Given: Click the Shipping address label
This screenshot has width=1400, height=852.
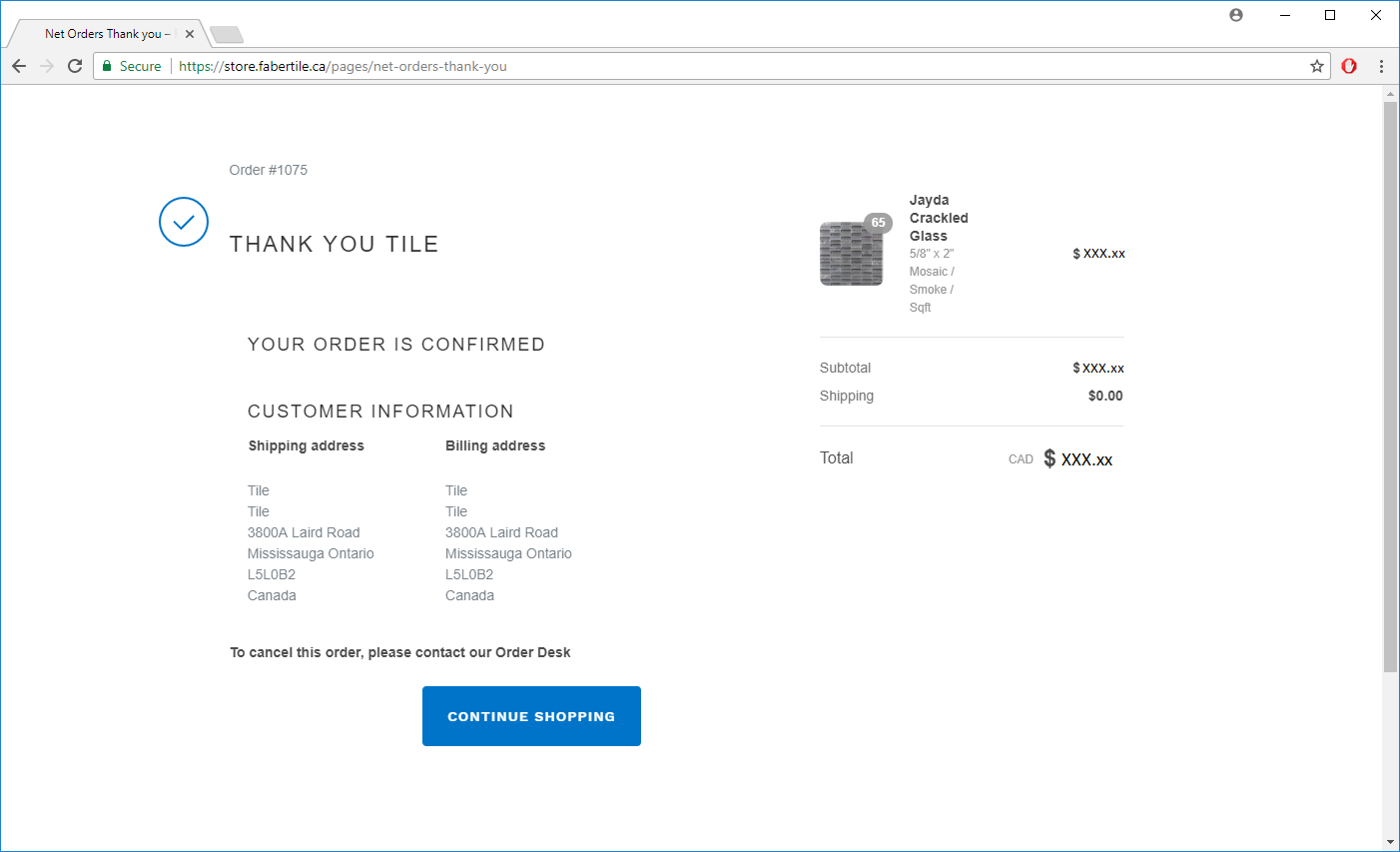Looking at the screenshot, I should point(306,445).
